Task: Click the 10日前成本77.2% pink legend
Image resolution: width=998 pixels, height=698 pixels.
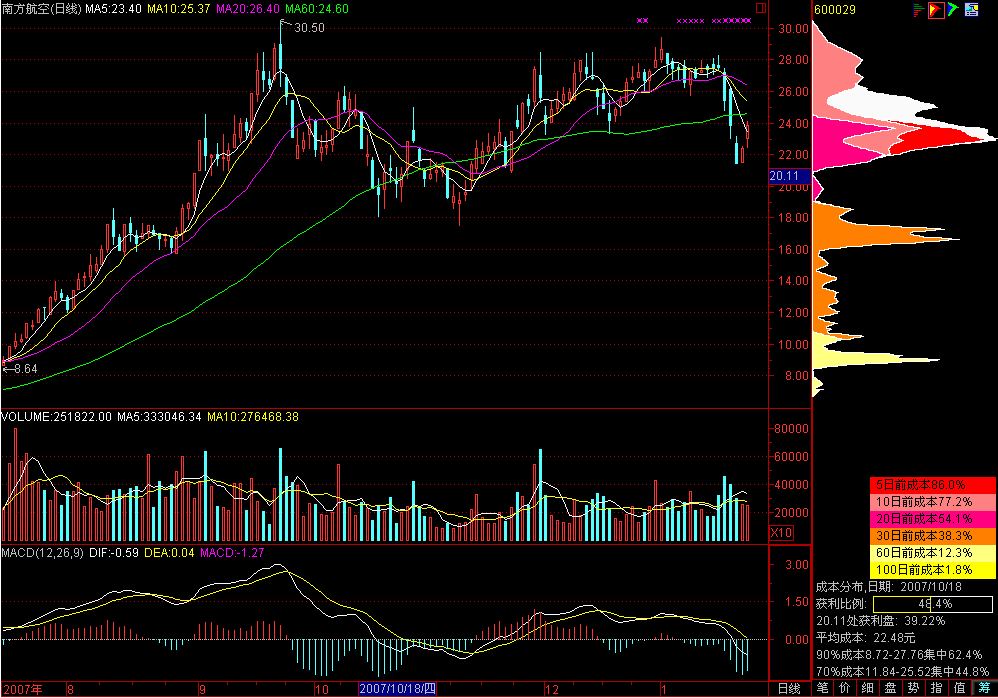Action: pyautogui.click(x=932, y=502)
